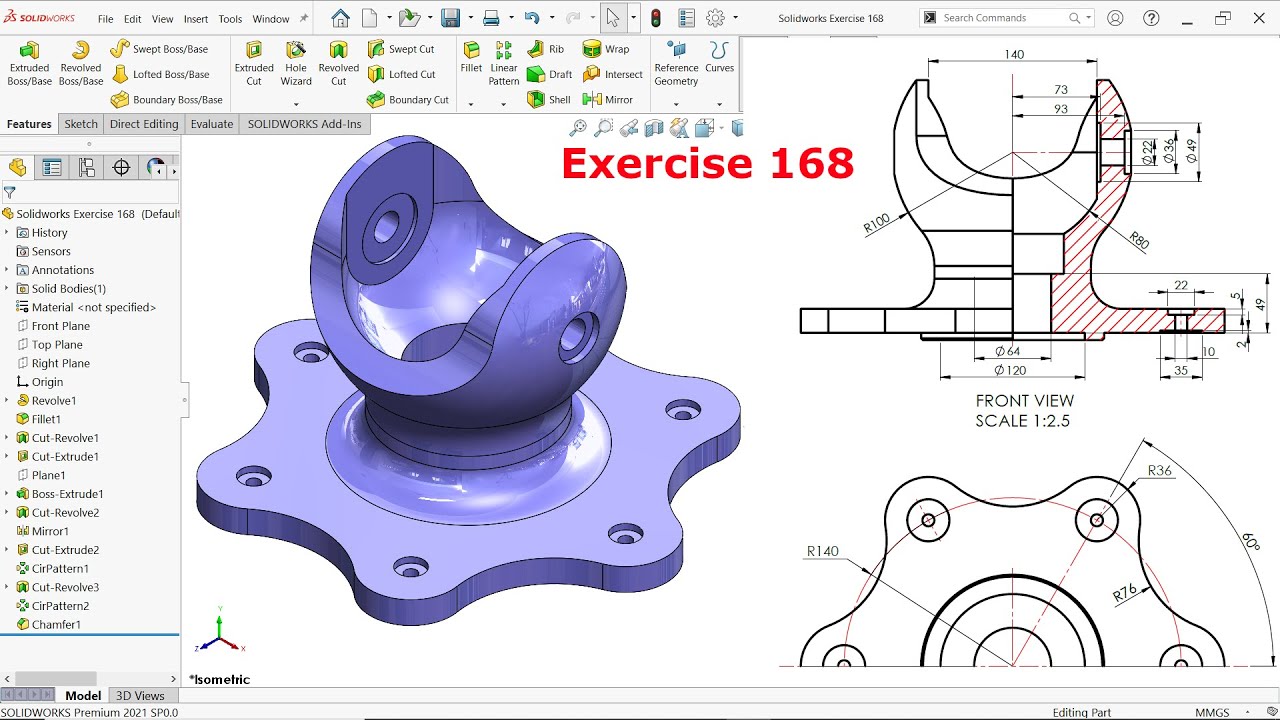This screenshot has width=1280, height=720.
Task: Click the Search Commands field
Action: point(1006,18)
